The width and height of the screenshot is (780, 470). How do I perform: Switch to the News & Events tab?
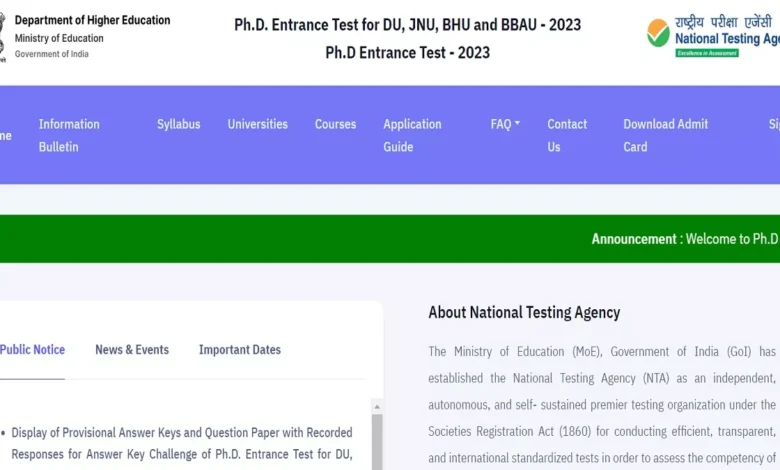pos(132,349)
